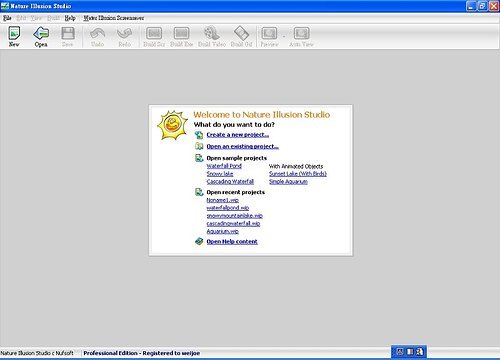Image resolution: width=500 pixels, height=360 pixels.
Task: Click the icon beside Open an existing project
Action: [199, 146]
